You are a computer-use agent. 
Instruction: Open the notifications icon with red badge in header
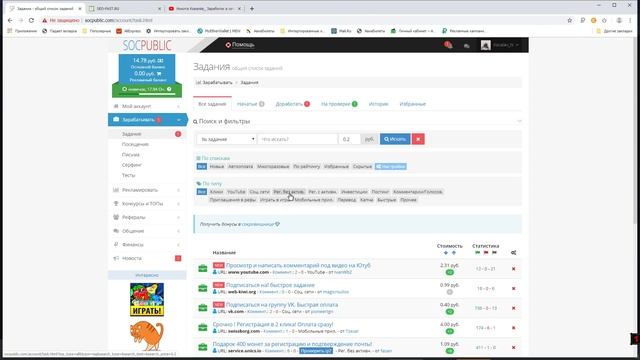[448, 45]
